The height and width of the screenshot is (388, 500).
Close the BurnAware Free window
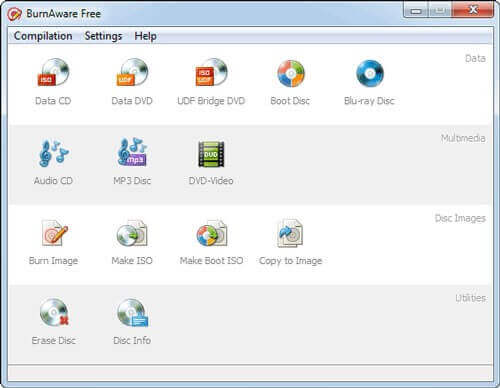pos(473,10)
